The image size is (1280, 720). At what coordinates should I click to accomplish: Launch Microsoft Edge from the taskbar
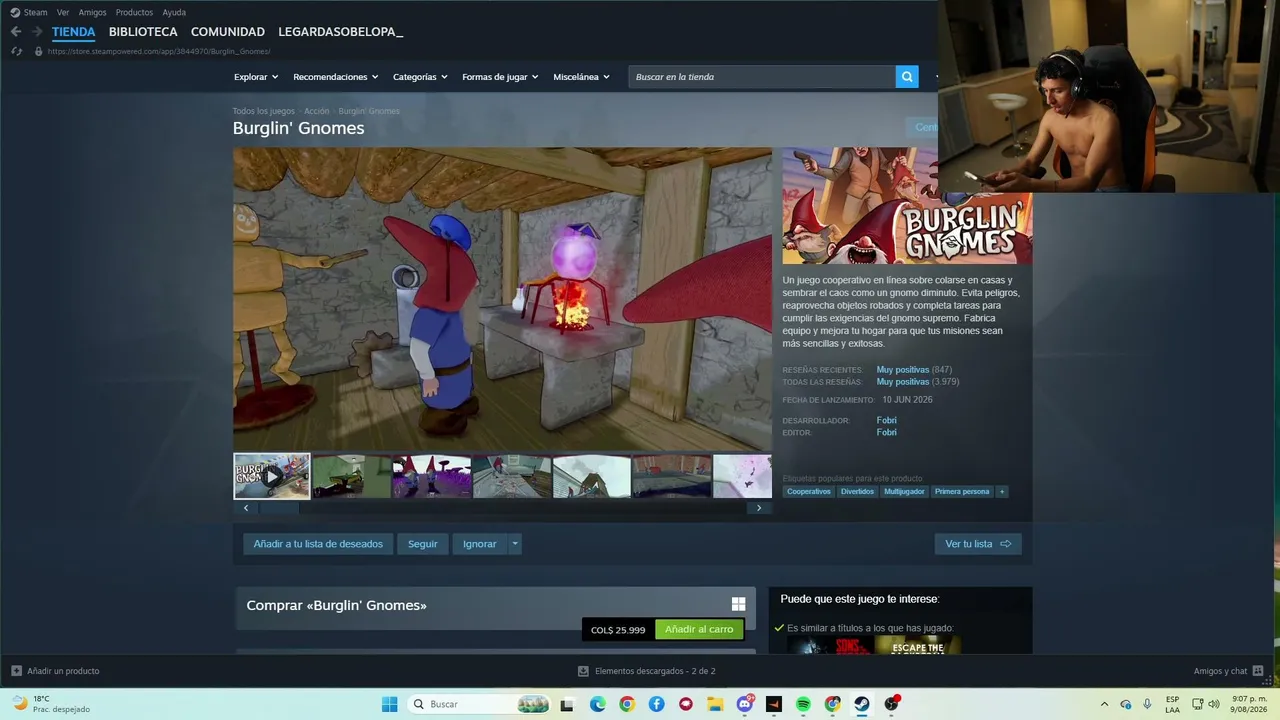[597, 704]
